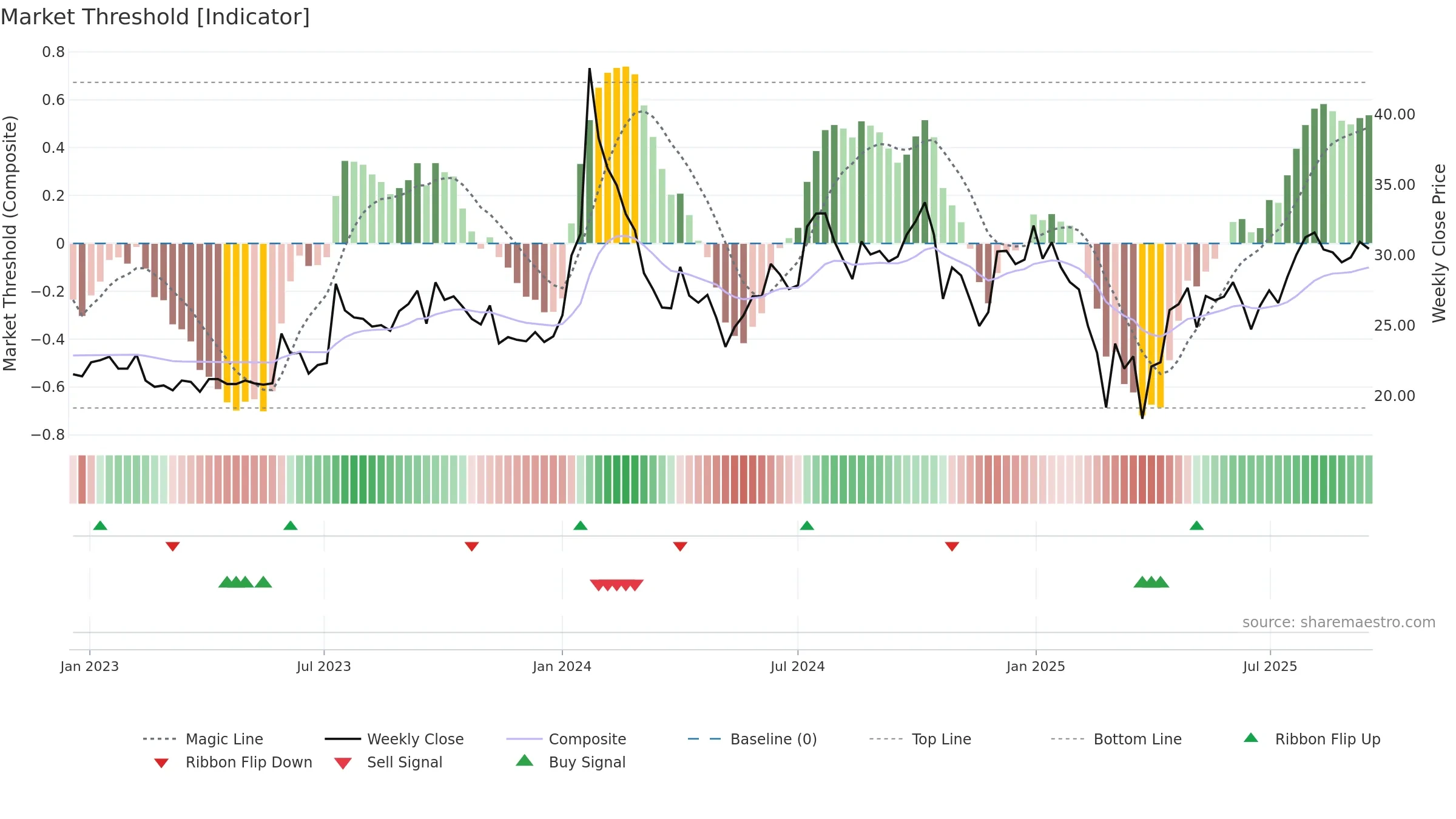Toggle the Composite legend entry
The image size is (1456, 819).
point(566,739)
